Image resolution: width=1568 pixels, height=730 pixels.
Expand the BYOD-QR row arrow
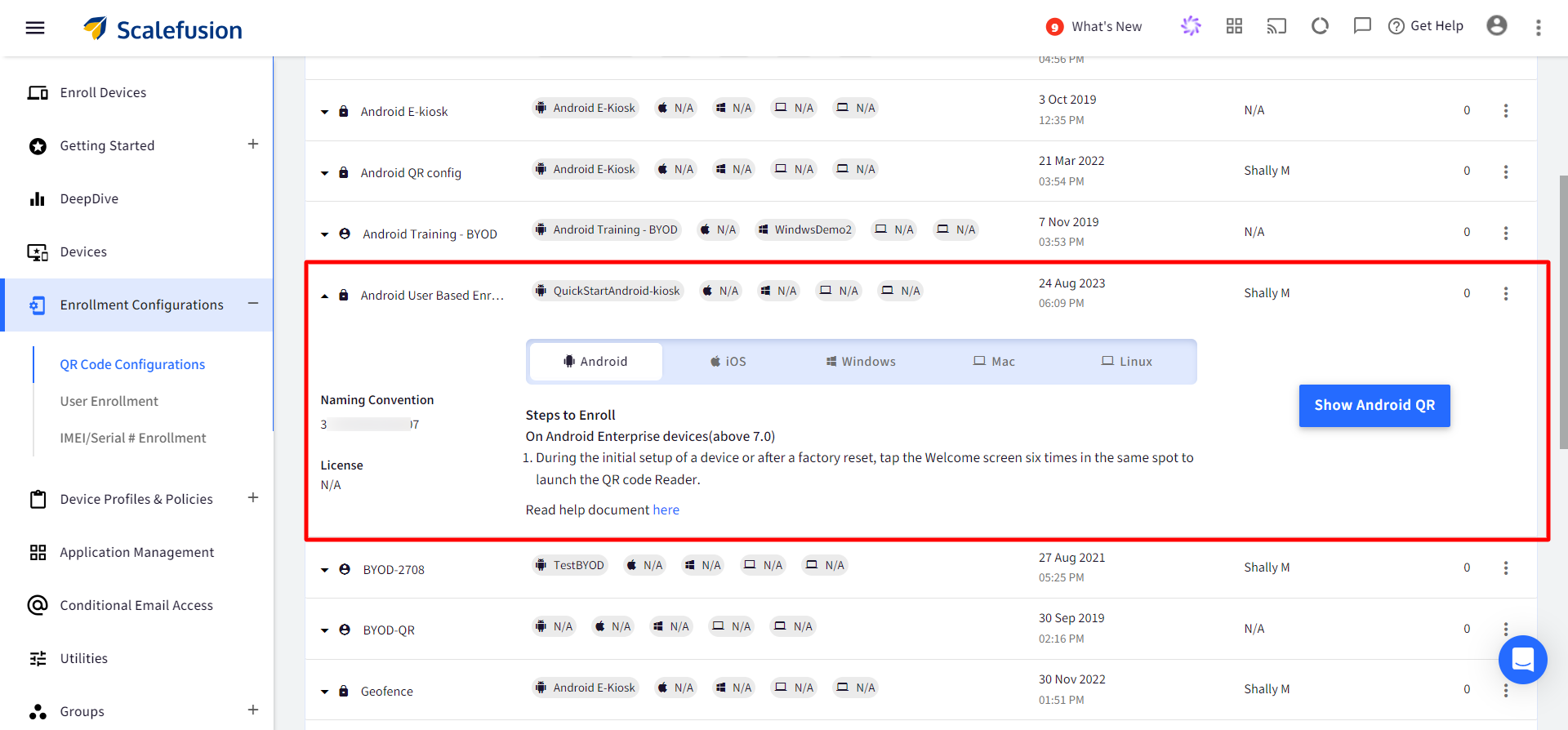click(x=324, y=630)
